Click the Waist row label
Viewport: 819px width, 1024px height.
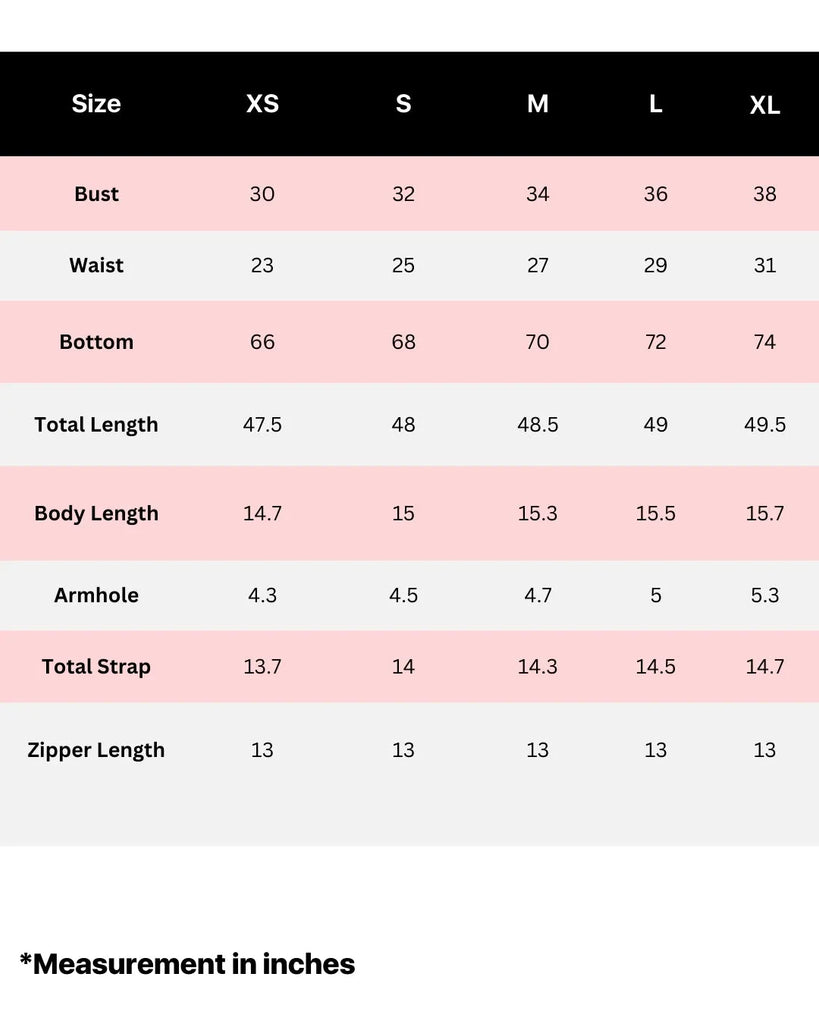(x=96, y=265)
